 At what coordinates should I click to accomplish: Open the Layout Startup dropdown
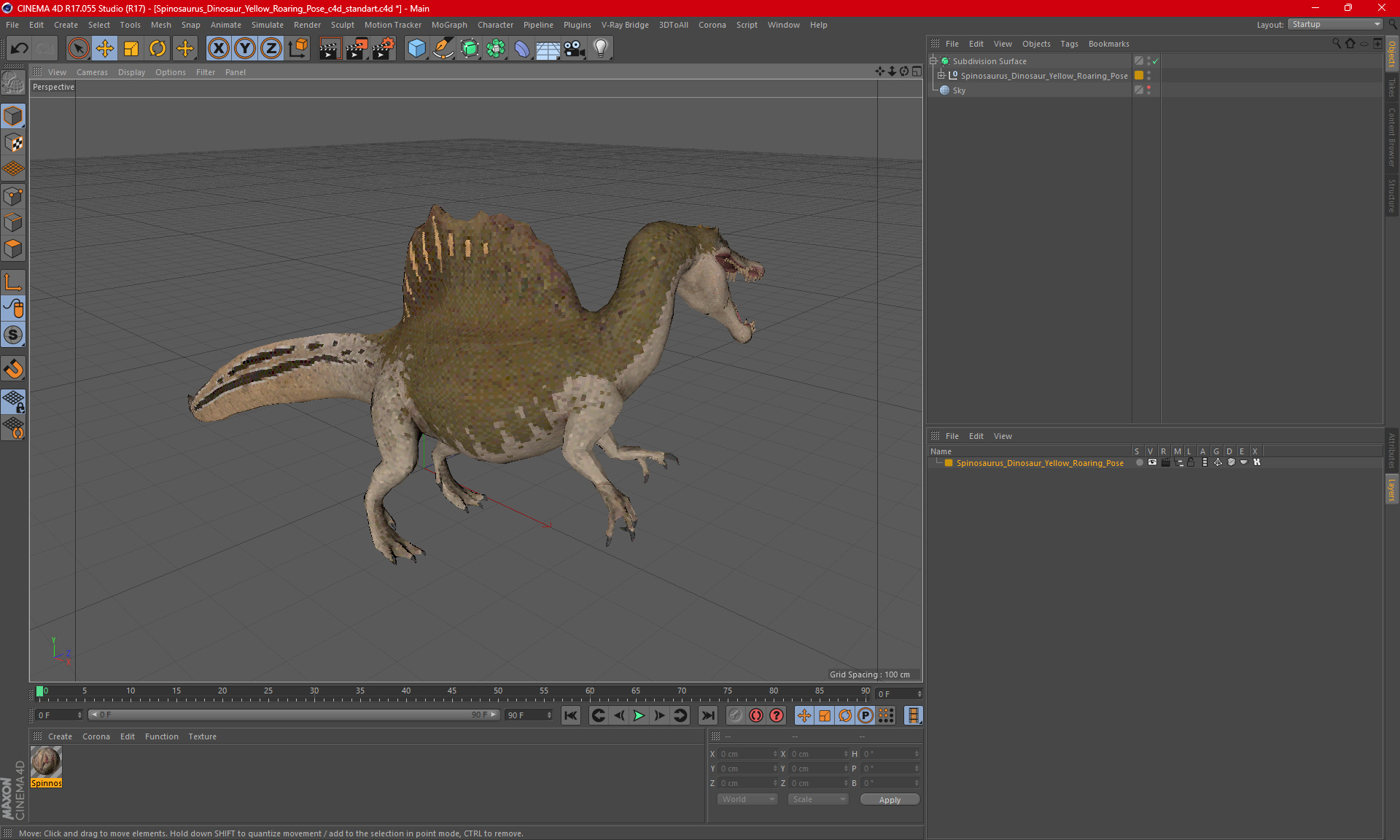(1335, 24)
